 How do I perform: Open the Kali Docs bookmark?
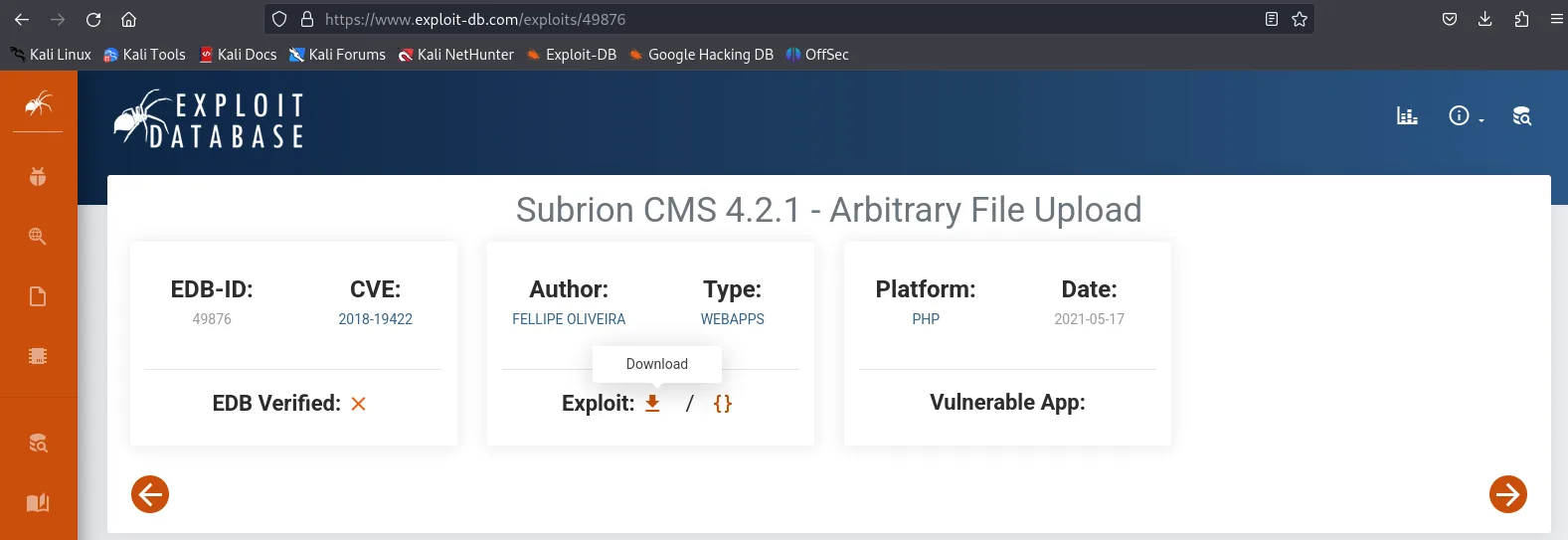[x=239, y=55]
